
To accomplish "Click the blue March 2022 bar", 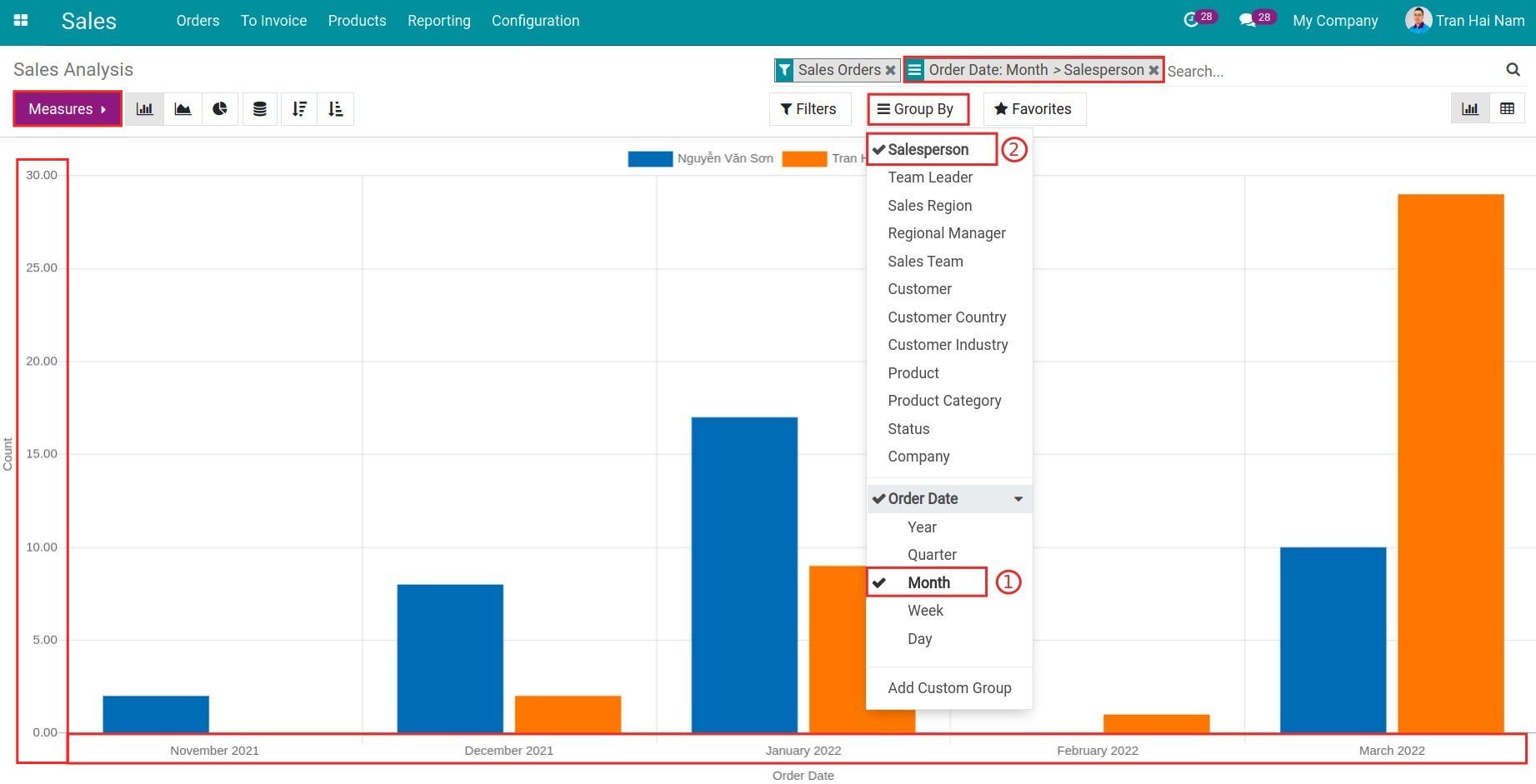I will [x=1333, y=640].
